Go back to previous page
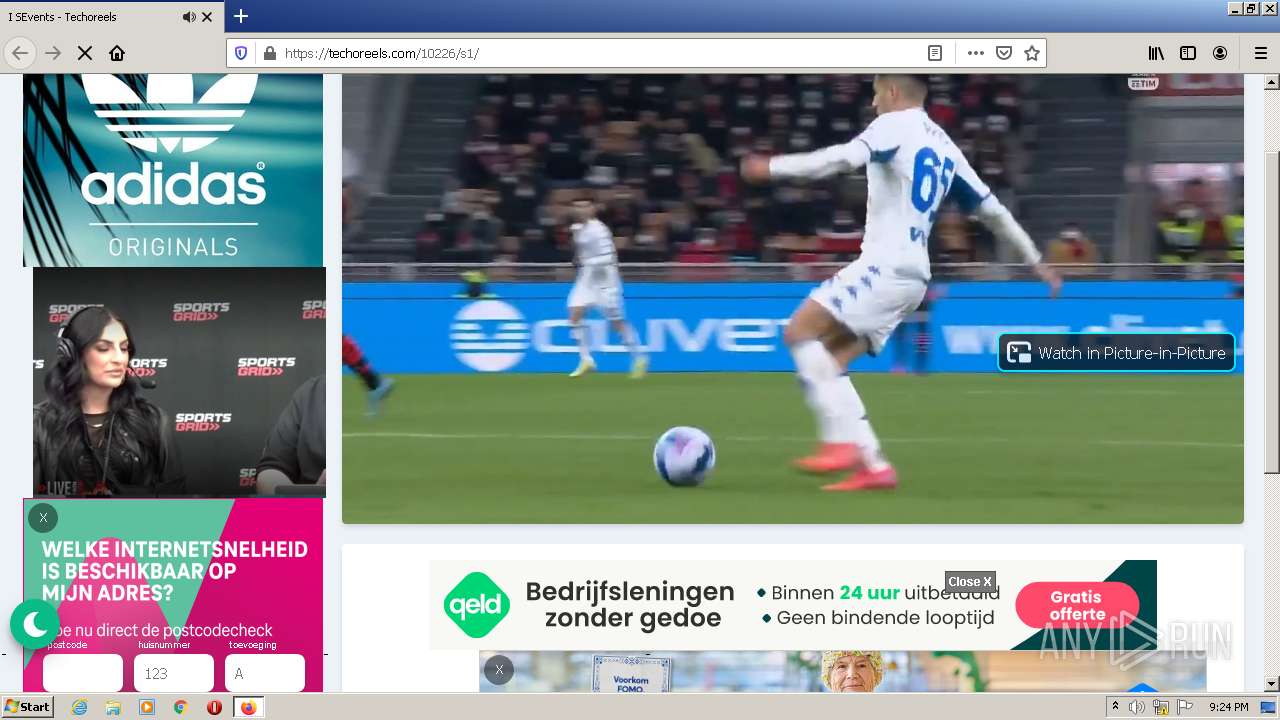The image size is (1280, 720). [x=20, y=53]
